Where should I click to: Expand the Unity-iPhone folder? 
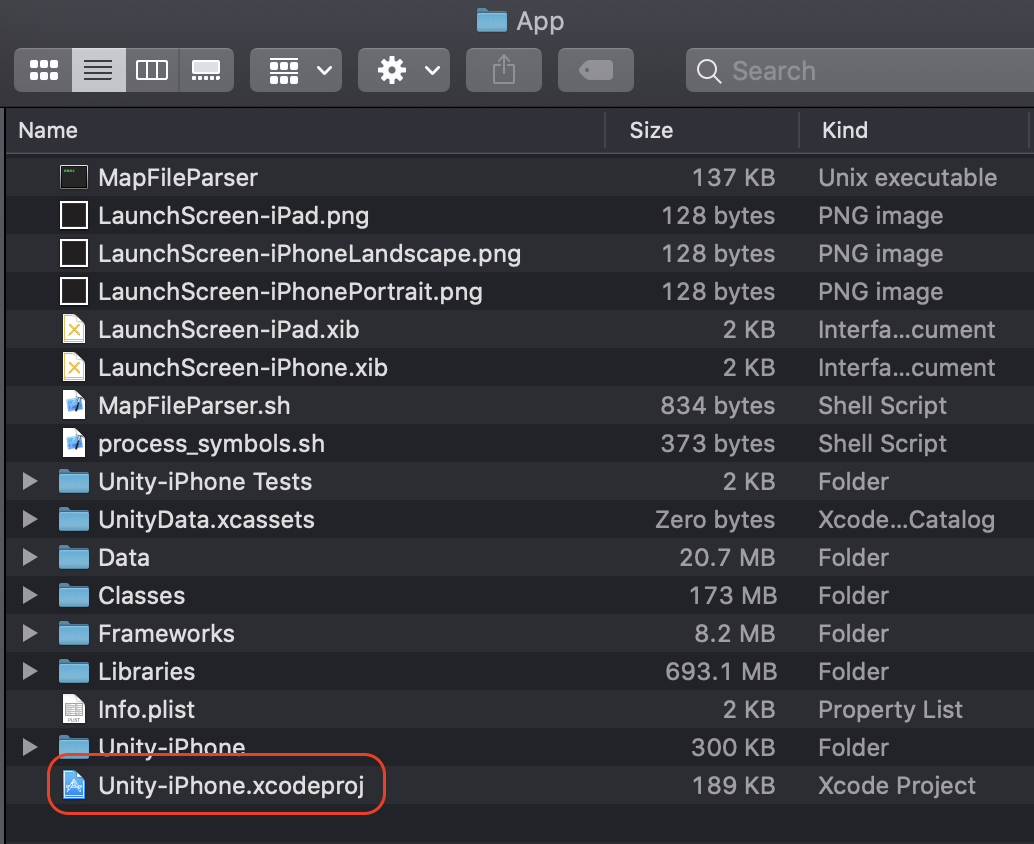click(x=30, y=747)
